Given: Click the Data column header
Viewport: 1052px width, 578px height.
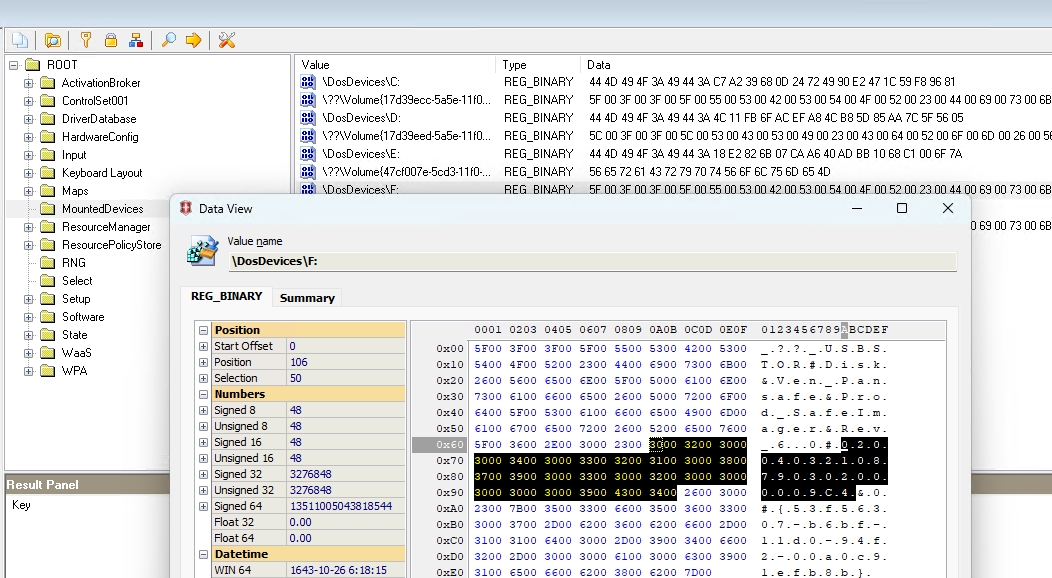Looking at the screenshot, I should point(598,65).
